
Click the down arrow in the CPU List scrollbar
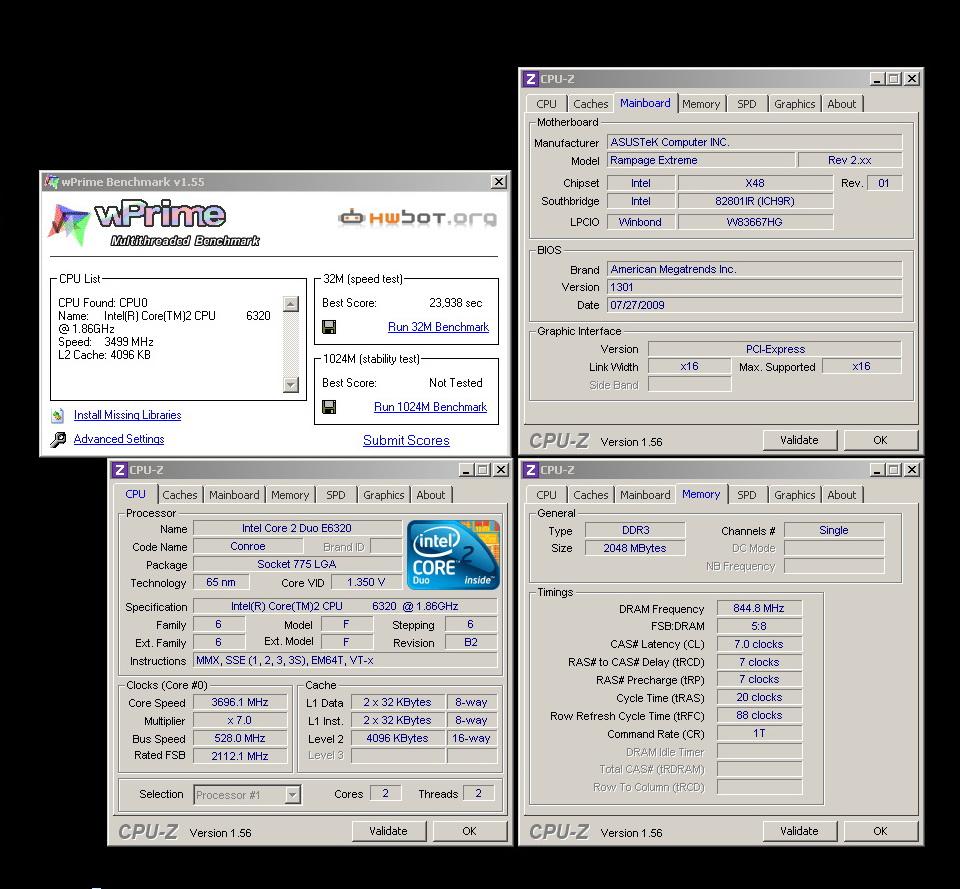[x=291, y=384]
